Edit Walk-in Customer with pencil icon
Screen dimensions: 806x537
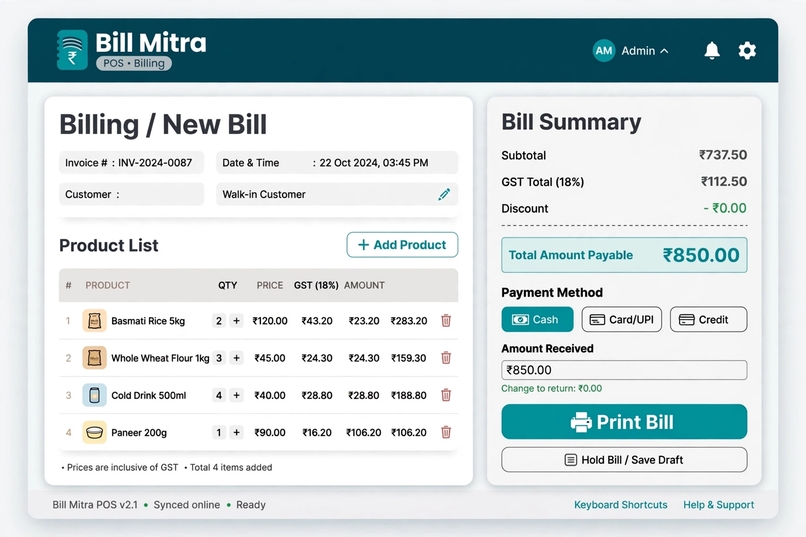[x=444, y=194]
